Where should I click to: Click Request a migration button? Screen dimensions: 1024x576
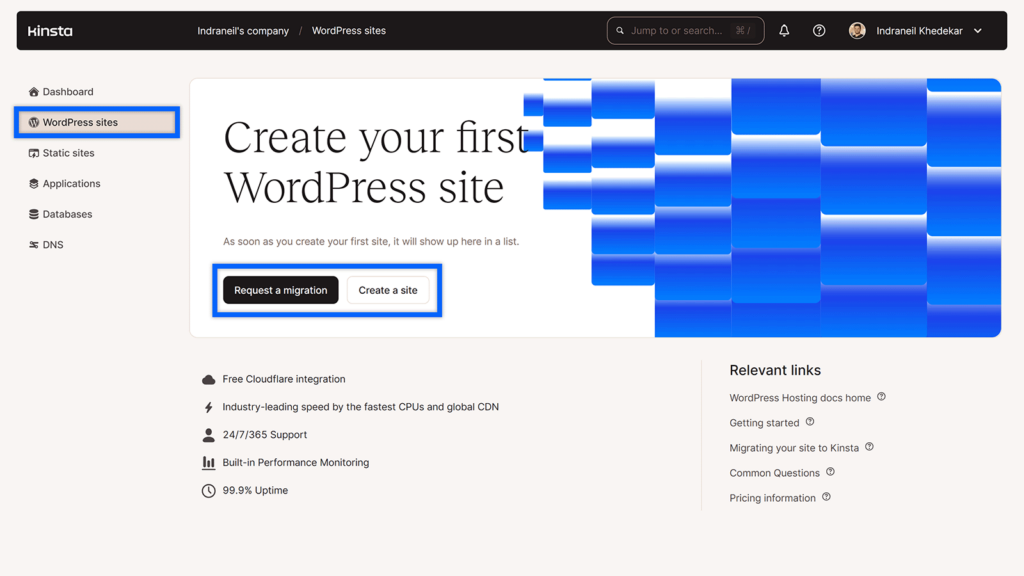[281, 290]
